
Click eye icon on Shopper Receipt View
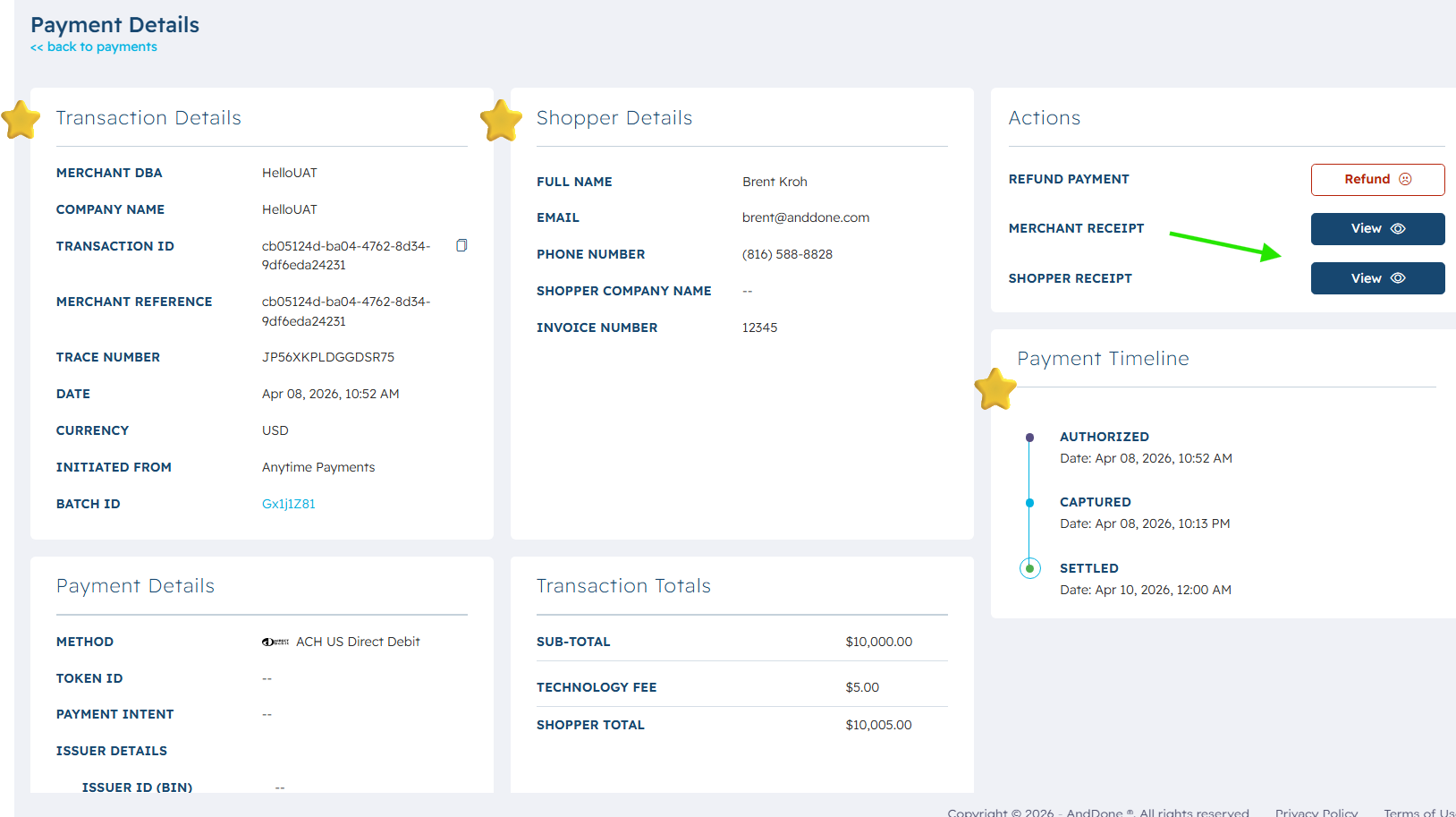pyautogui.click(x=1398, y=278)
